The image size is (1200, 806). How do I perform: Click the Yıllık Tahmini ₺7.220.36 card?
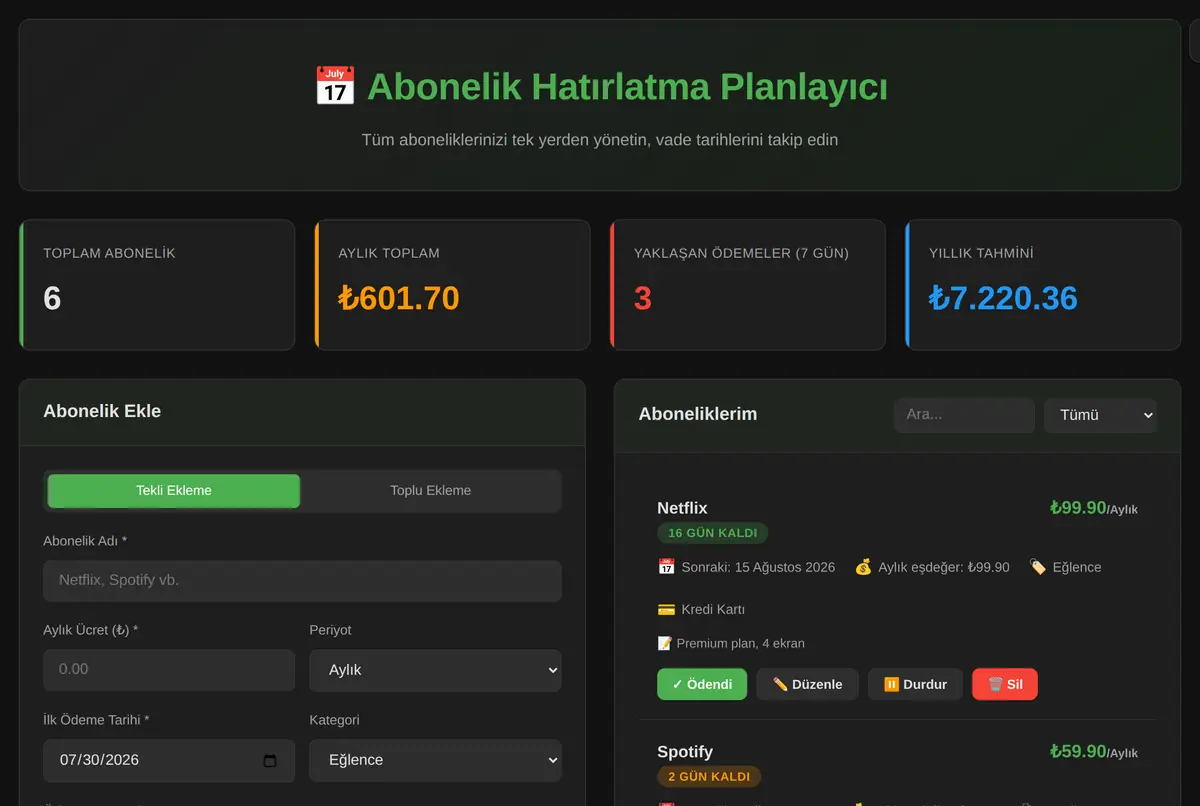tap(1043, 285)
